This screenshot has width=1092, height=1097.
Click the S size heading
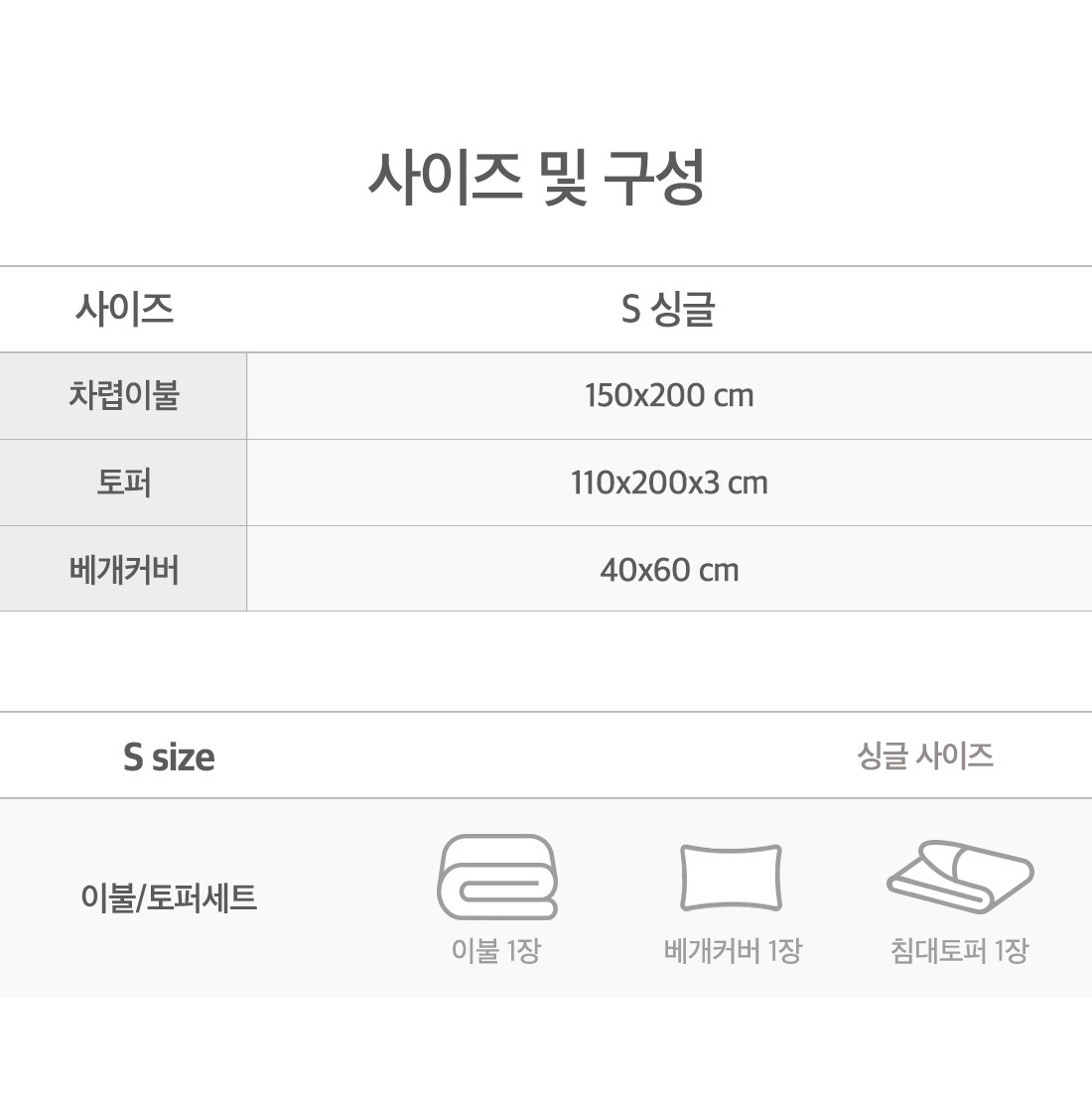(169, 756)
